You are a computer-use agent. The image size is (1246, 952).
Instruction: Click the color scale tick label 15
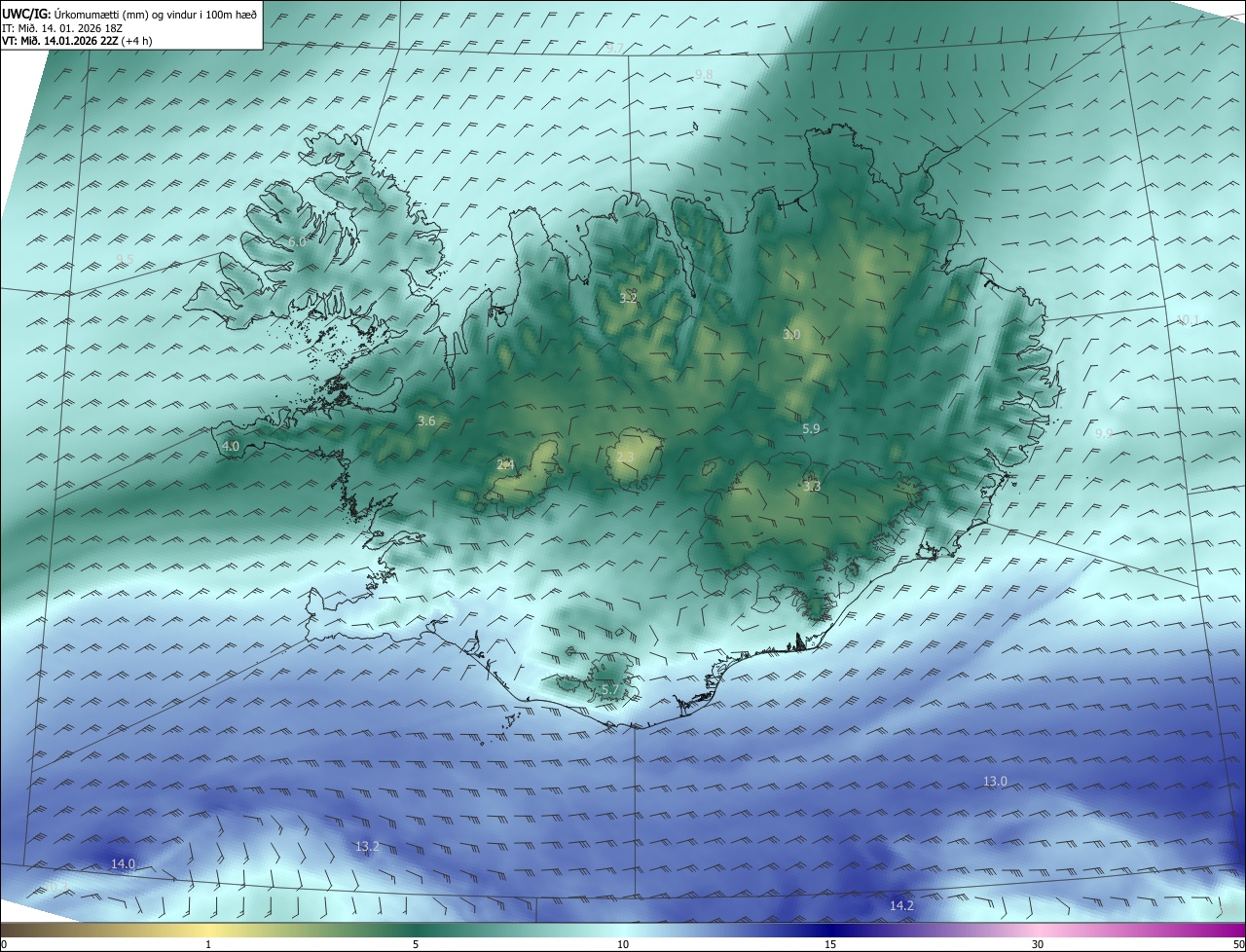tap(830, 944)
